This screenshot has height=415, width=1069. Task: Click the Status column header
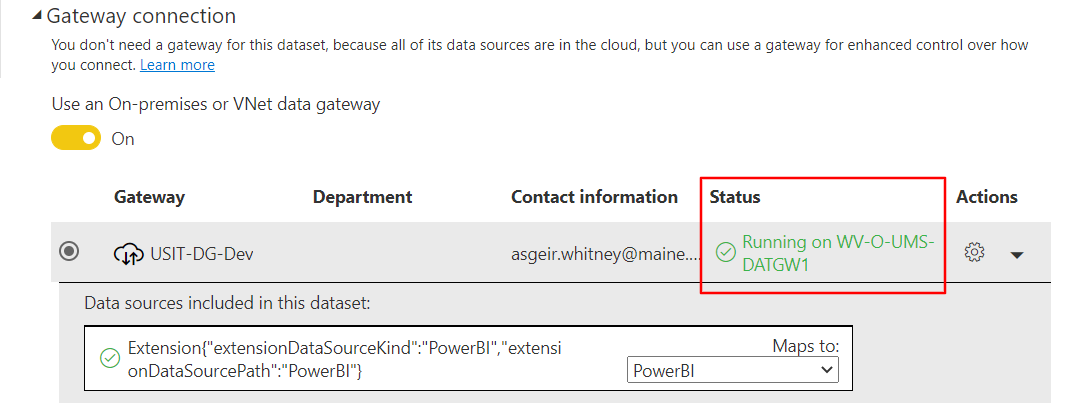point(735,197)
